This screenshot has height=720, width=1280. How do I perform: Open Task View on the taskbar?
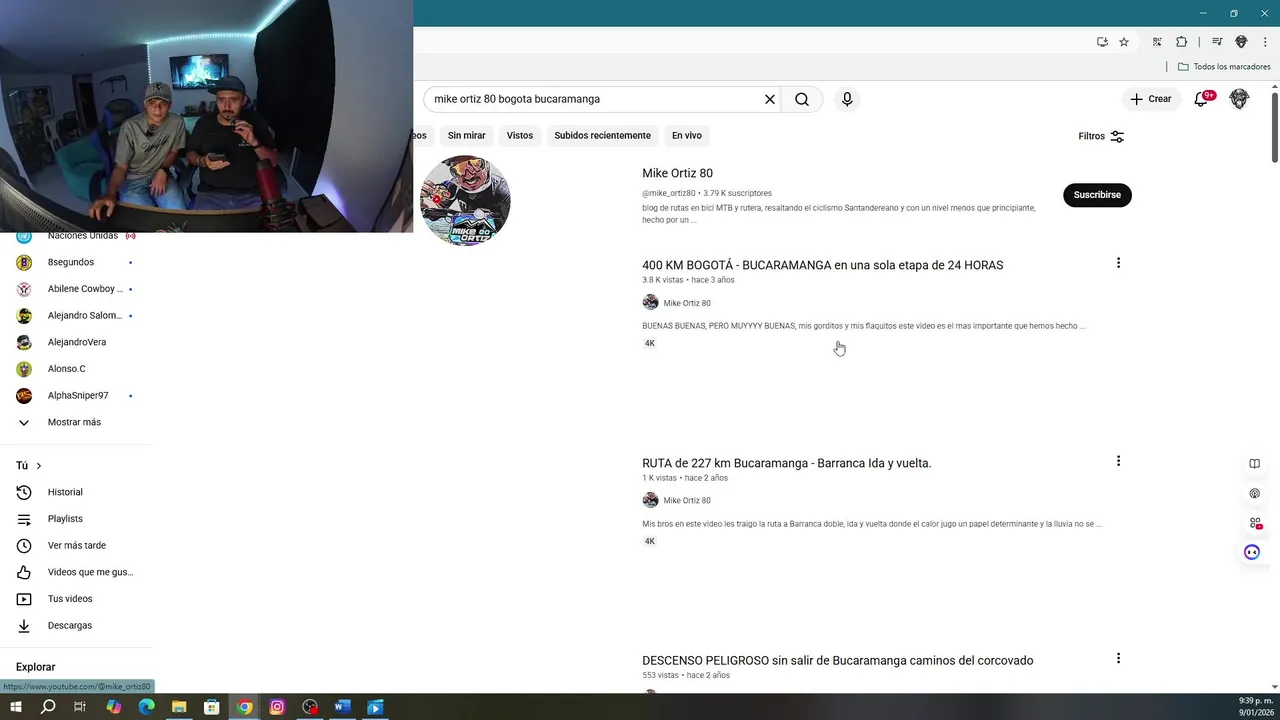click(x=80, y=707)
